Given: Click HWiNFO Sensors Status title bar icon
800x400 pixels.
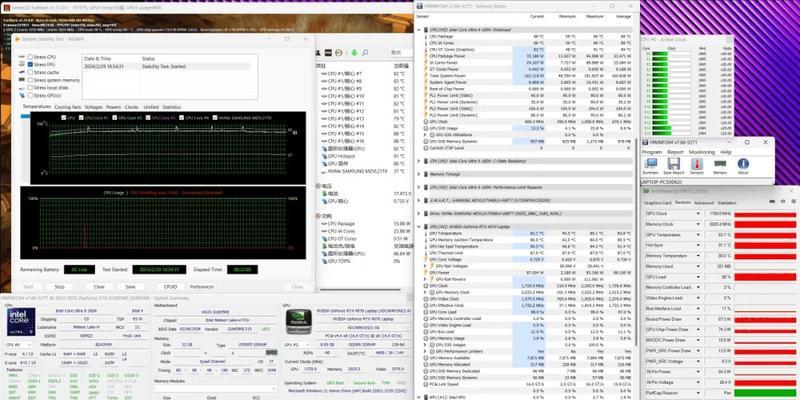Looking at the screenshot, I should click(x=419, y=6).
